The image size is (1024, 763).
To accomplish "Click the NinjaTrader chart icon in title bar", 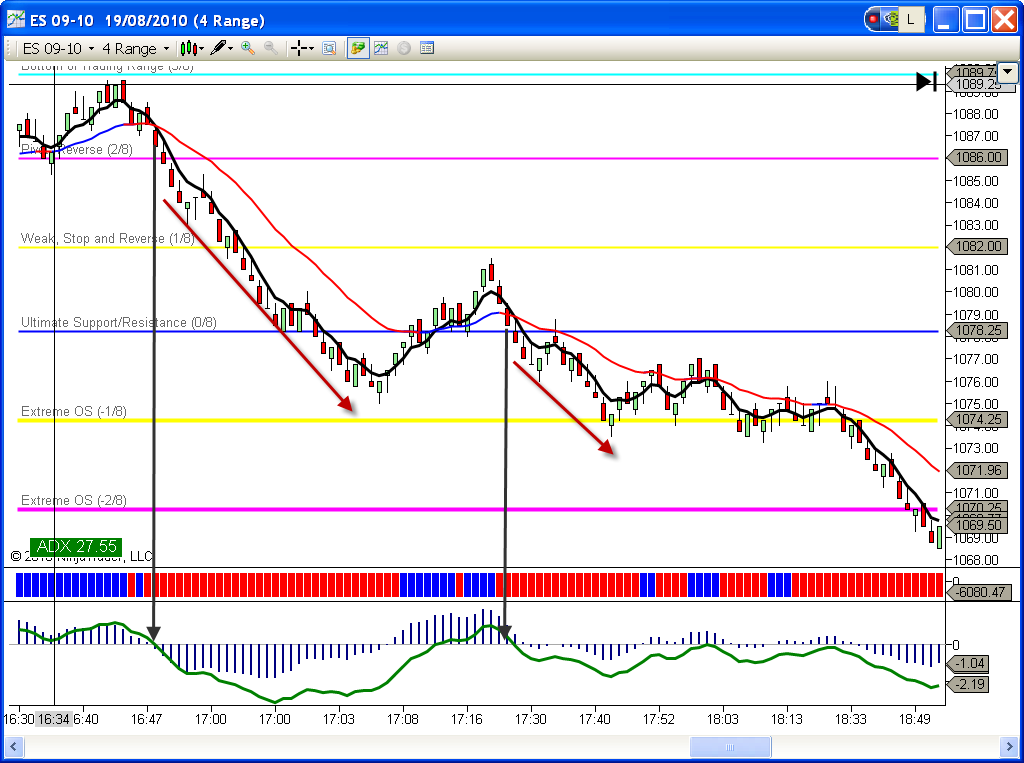I will (16, 20).
